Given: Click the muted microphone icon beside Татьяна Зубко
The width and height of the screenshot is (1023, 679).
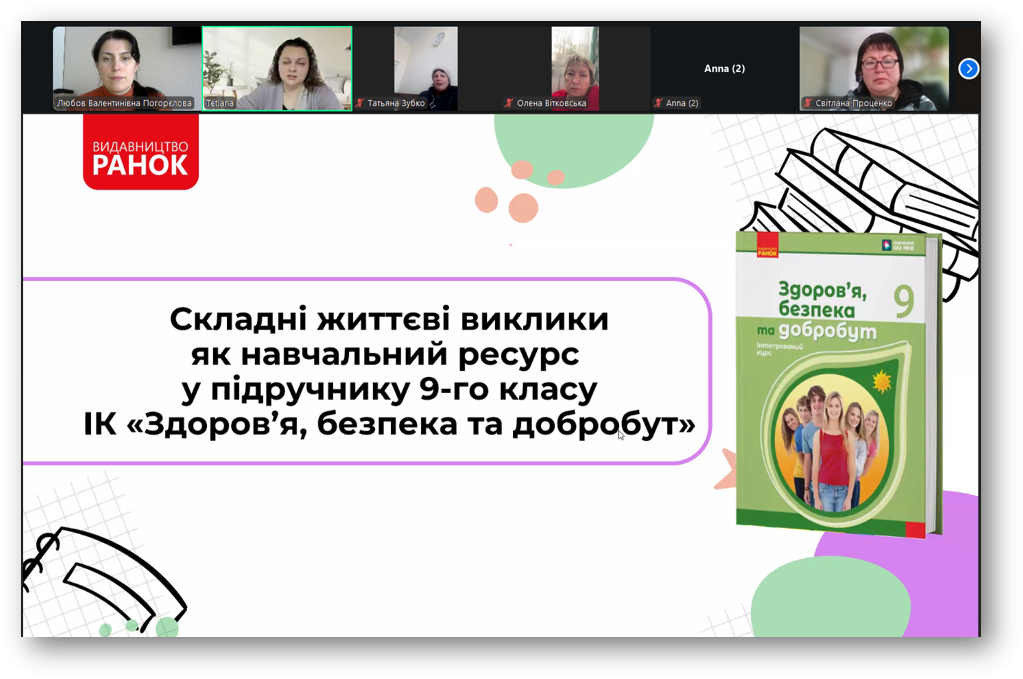Looking at the screenshot, I should 361,103.
